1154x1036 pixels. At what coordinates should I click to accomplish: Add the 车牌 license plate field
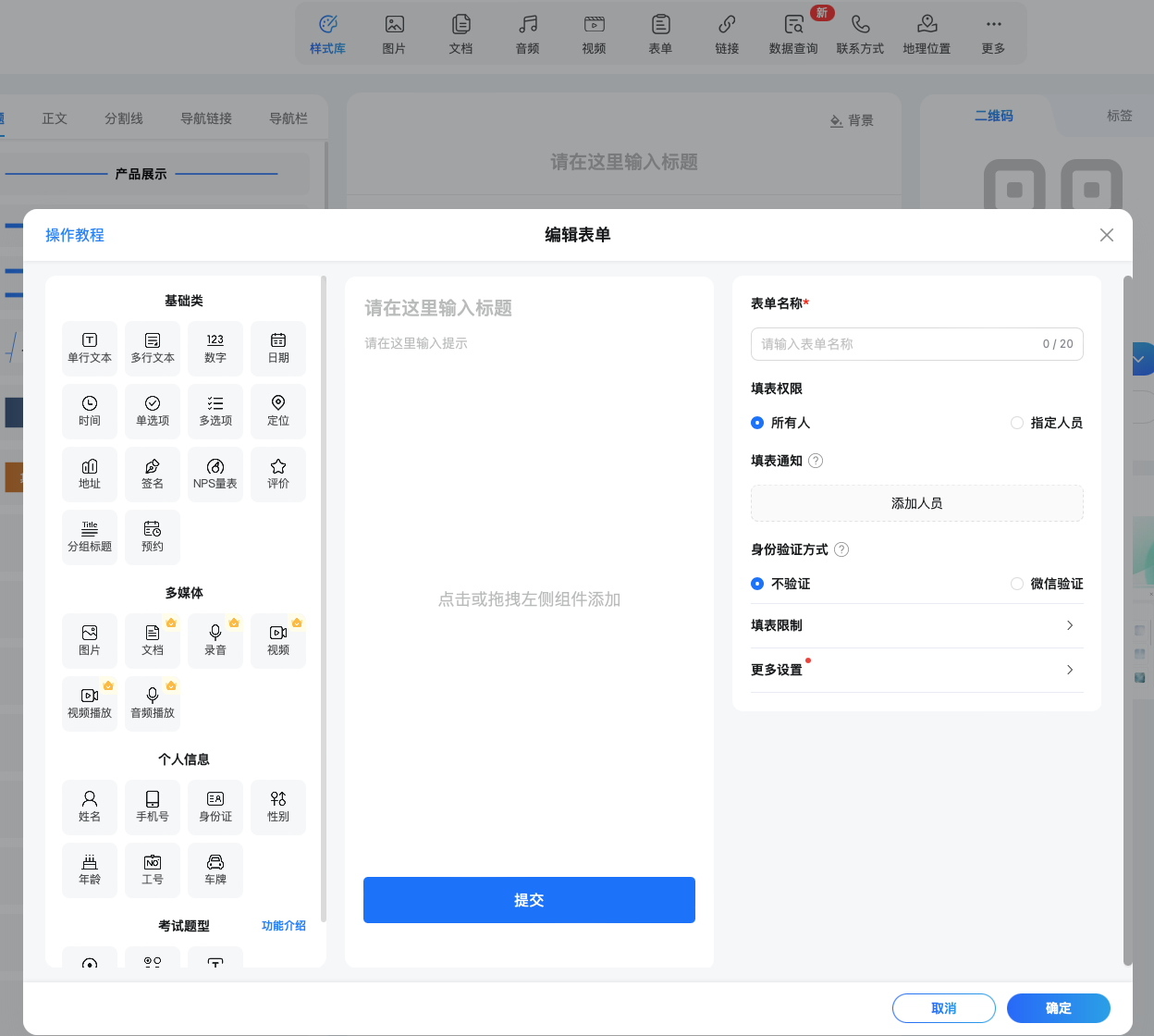click(x=215, y=870)
